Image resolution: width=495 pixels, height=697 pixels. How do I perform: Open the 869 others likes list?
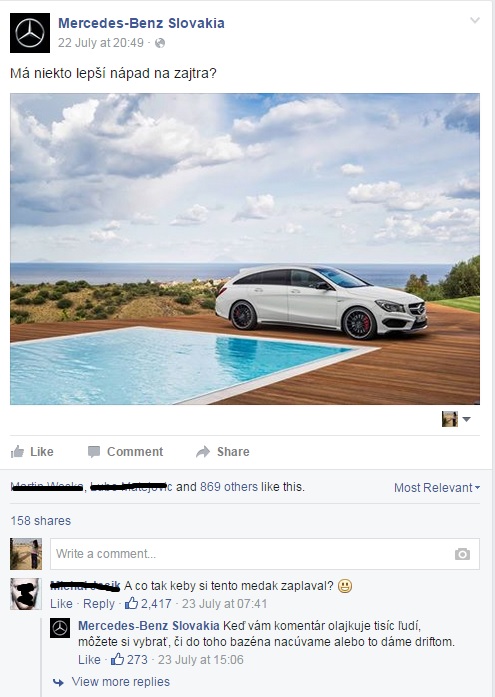(228, 487)
